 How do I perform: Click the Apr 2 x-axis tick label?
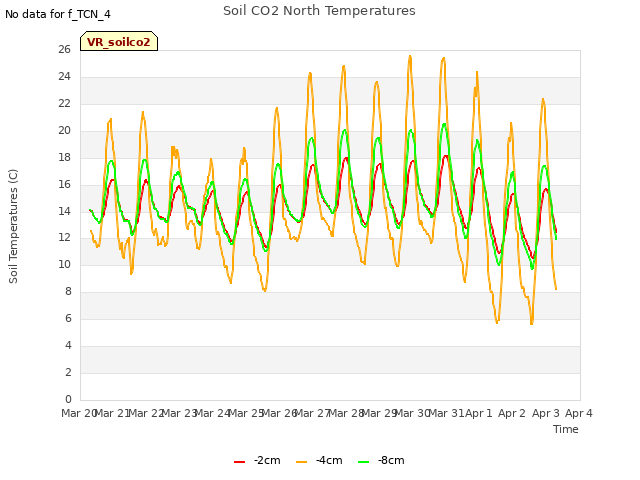click(x=512, y=413)
